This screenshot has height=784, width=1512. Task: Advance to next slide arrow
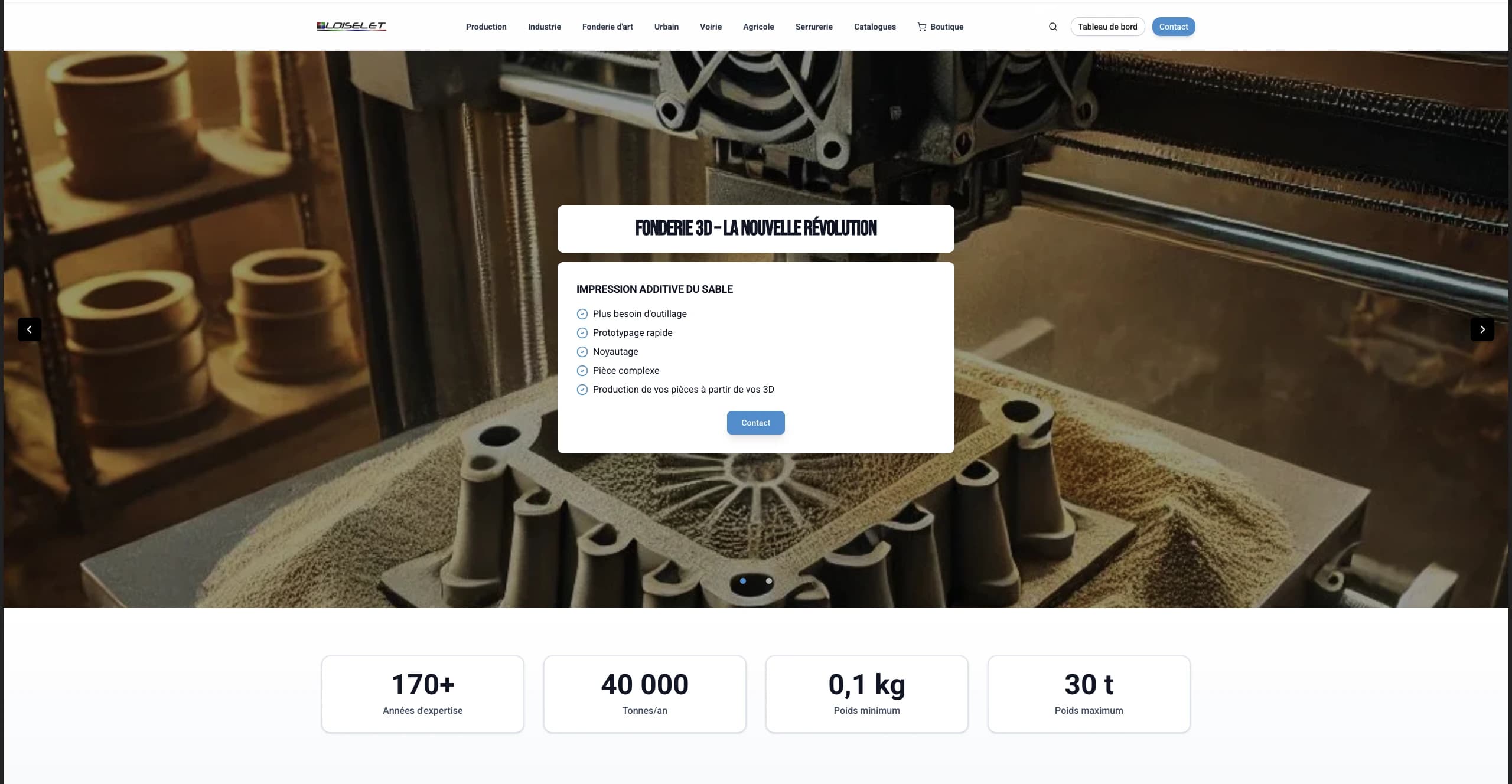[x=1482, y=329]
